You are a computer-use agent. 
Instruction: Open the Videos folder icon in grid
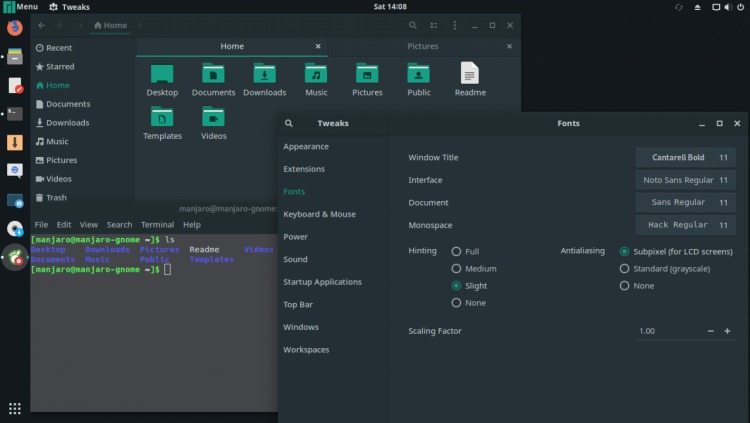pyautogui.click(x=213, y=123)
